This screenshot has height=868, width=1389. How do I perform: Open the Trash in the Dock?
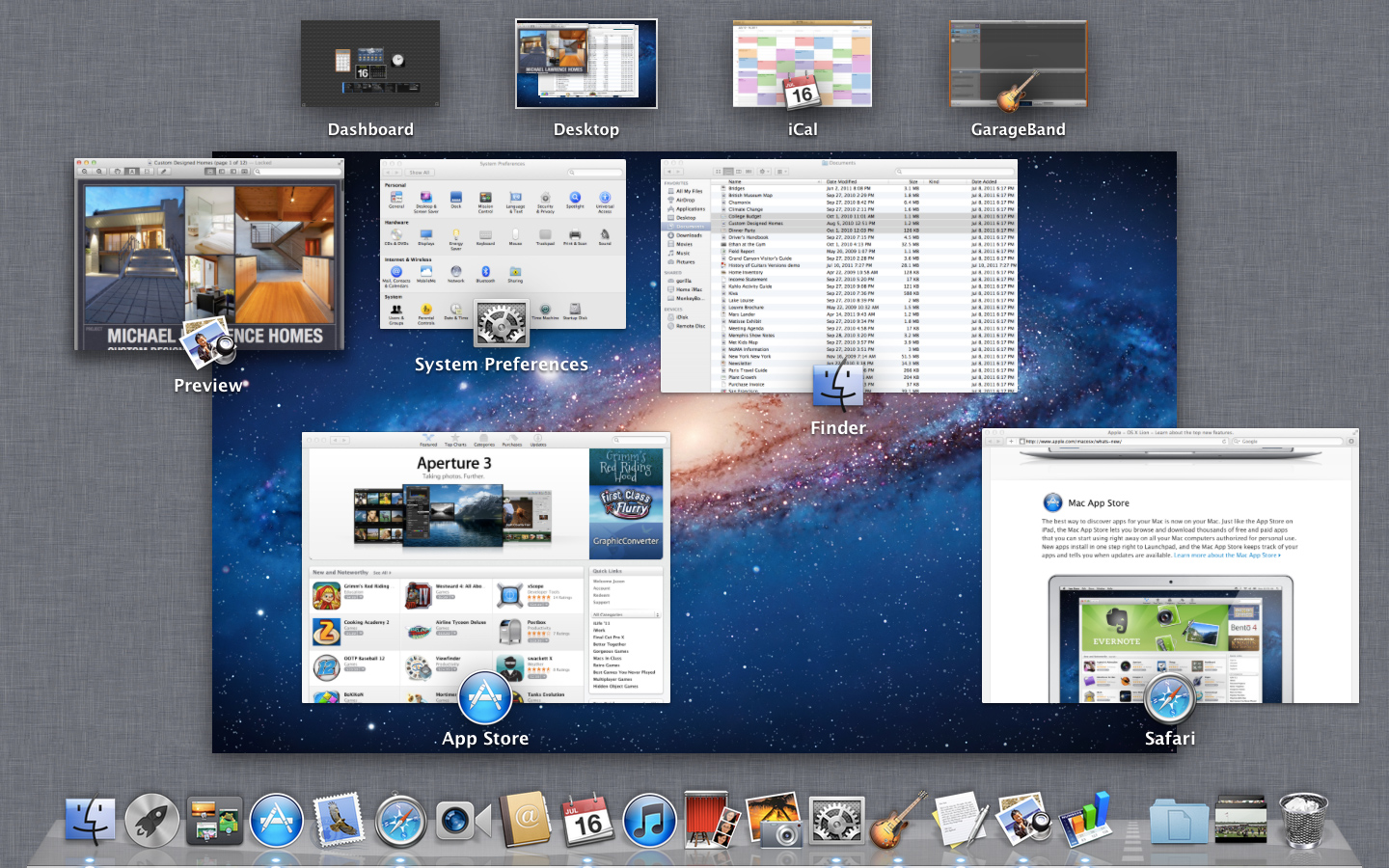(1303, 821)
